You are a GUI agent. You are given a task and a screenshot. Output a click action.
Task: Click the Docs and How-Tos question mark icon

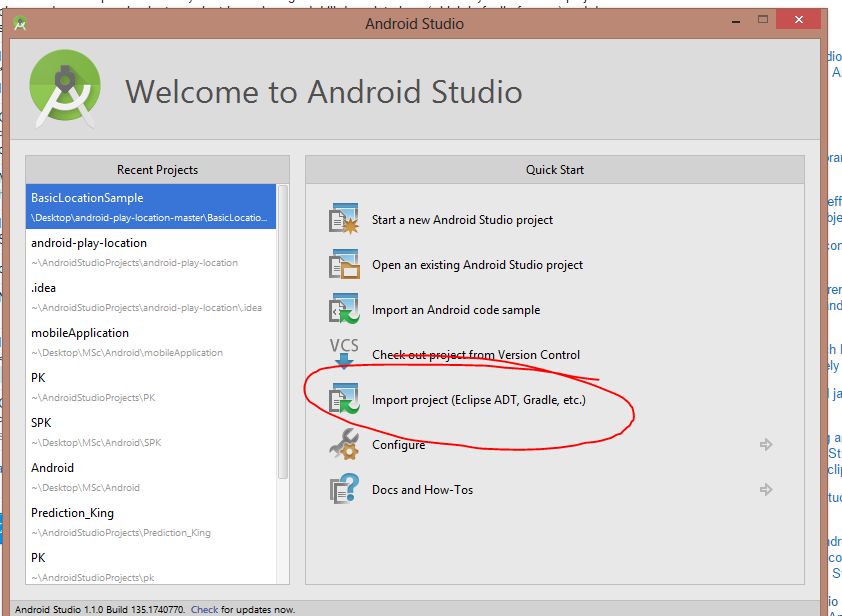pos(344,489)
